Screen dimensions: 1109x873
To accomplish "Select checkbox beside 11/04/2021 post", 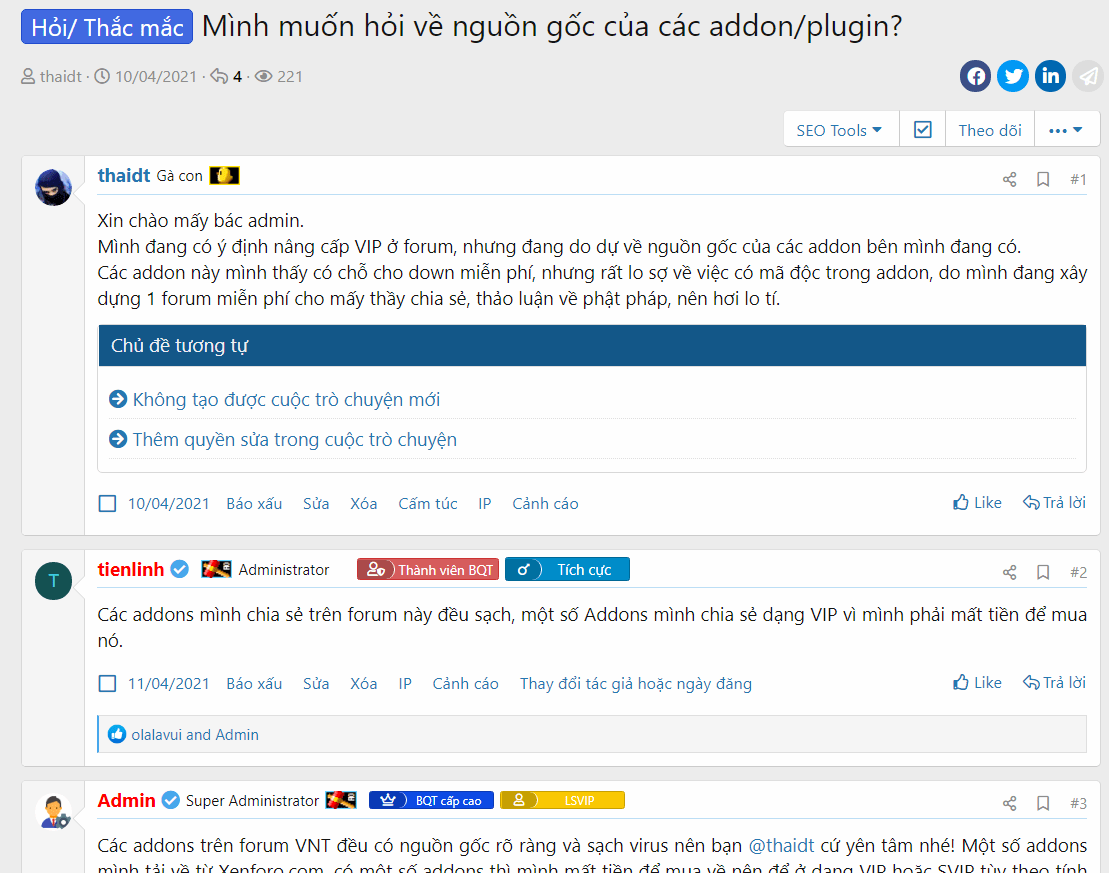I will coord(108,684).
